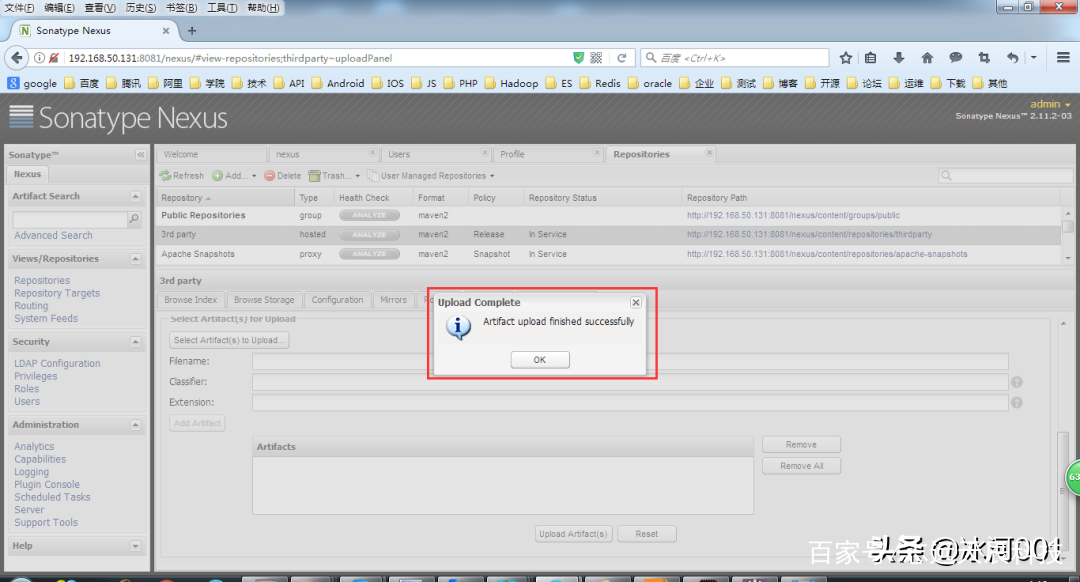Close the Upload Complete dialog with X
This screenshot has height=582, width=1080.
636,302
